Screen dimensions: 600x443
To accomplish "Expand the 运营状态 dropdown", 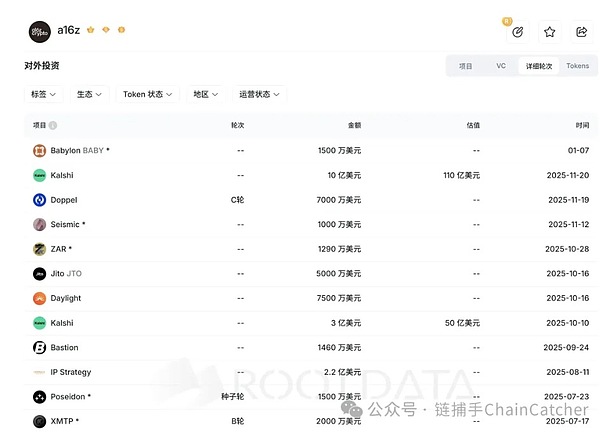I will tap(258, 94).
